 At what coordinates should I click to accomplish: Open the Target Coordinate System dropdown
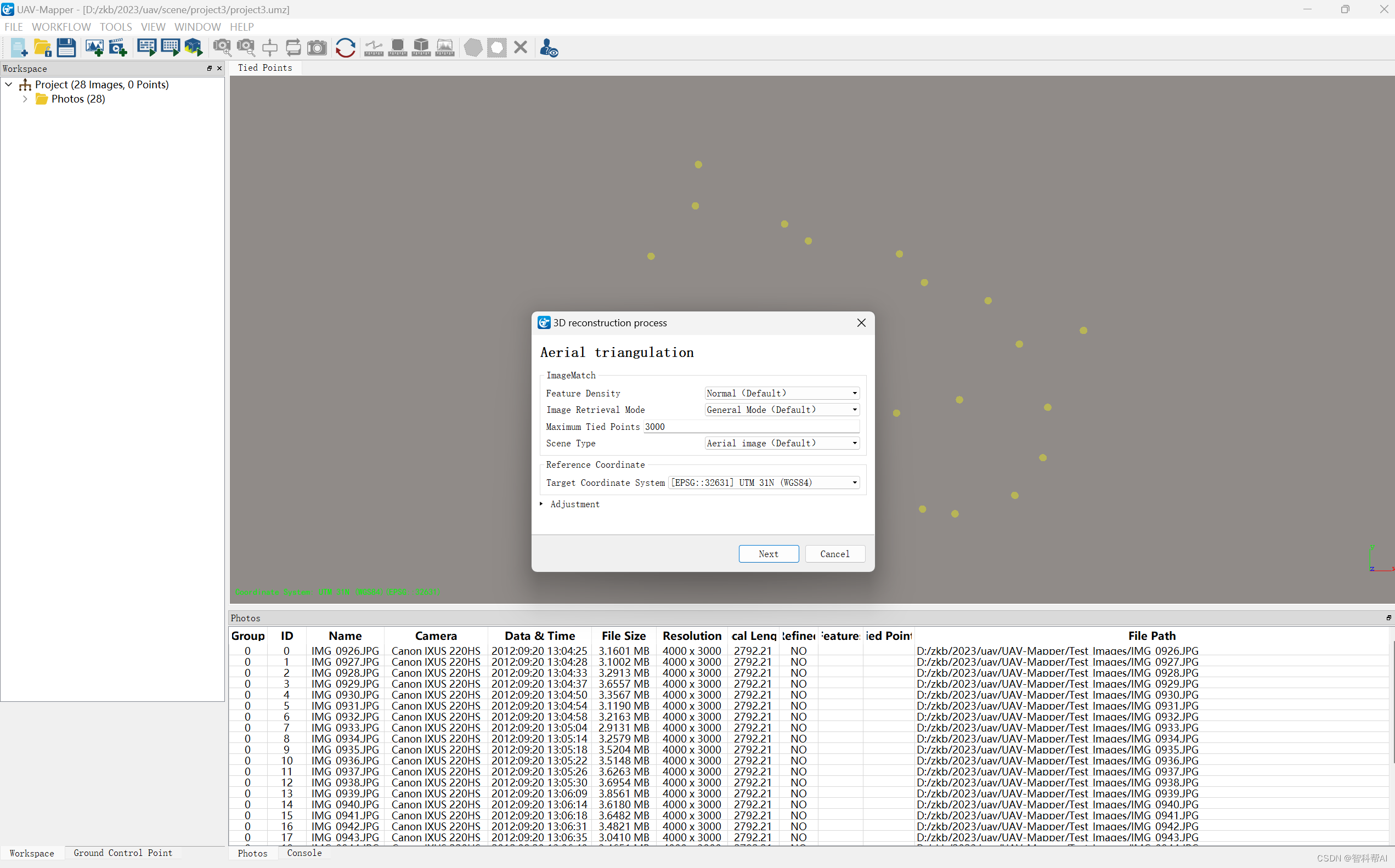pos(764,483)
